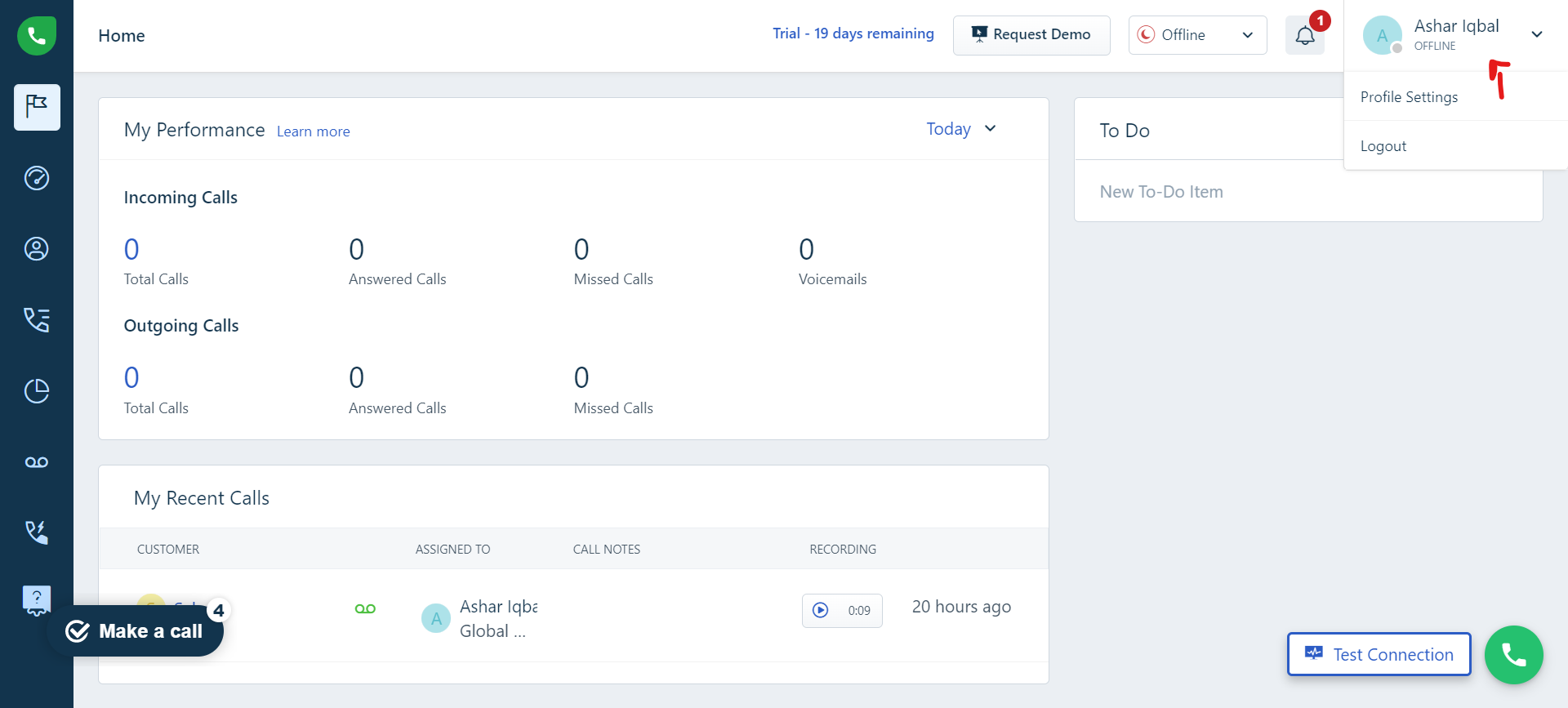This screenshot has width=1568, height=708.
Task: Click the incoming Missed Calls label
Action: click(x=613, y=279)
